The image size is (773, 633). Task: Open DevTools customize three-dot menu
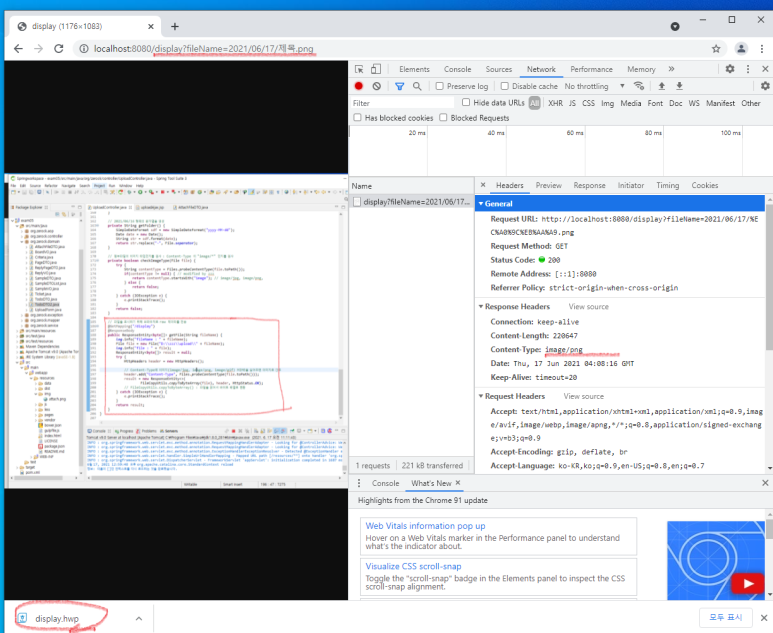point(748,69)
